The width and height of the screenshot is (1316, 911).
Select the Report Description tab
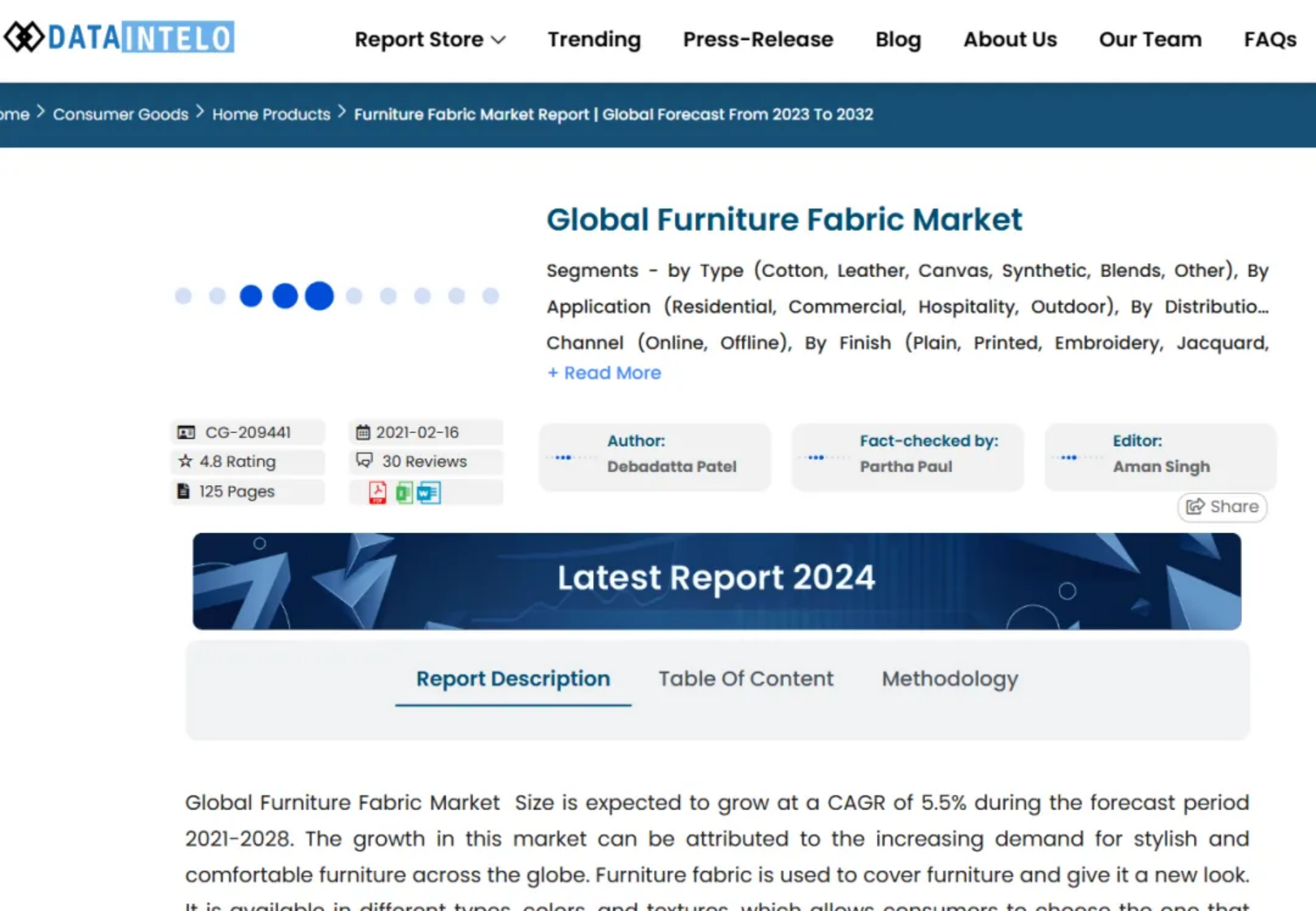click(x=513, y=679)
